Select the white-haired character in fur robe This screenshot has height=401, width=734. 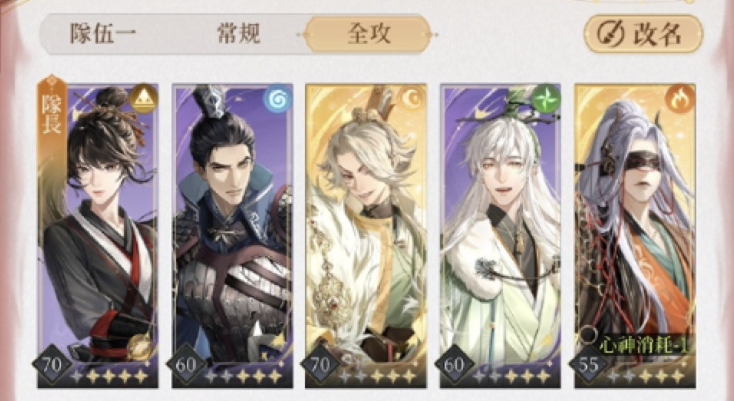coord(500,236)
